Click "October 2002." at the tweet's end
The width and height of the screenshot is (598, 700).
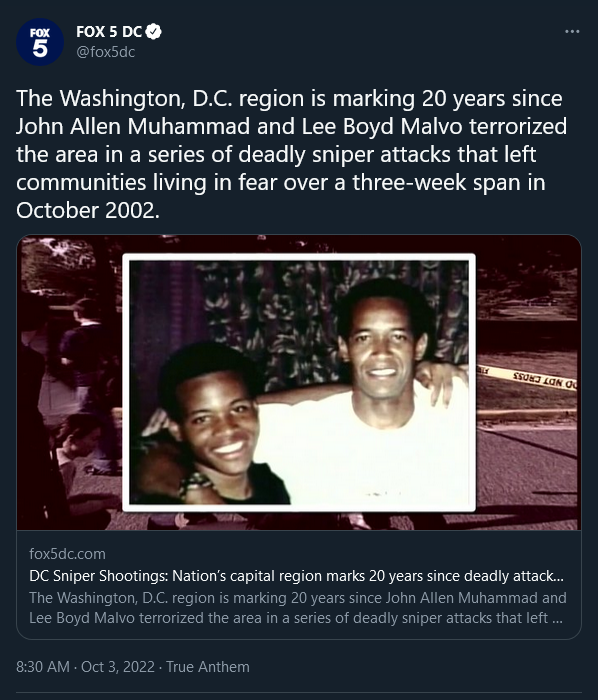[x=88, y=210]
